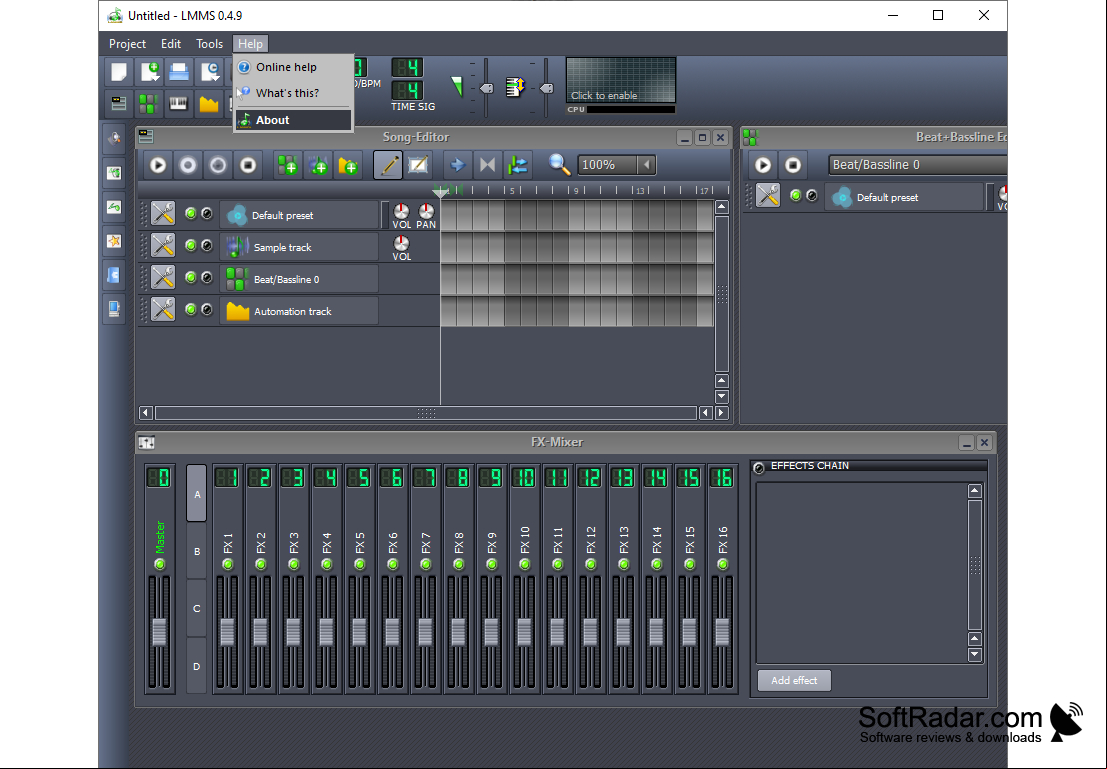Open the Project menu
The height and width of the screenshot is (769, 1107).
tap(127, 44)
